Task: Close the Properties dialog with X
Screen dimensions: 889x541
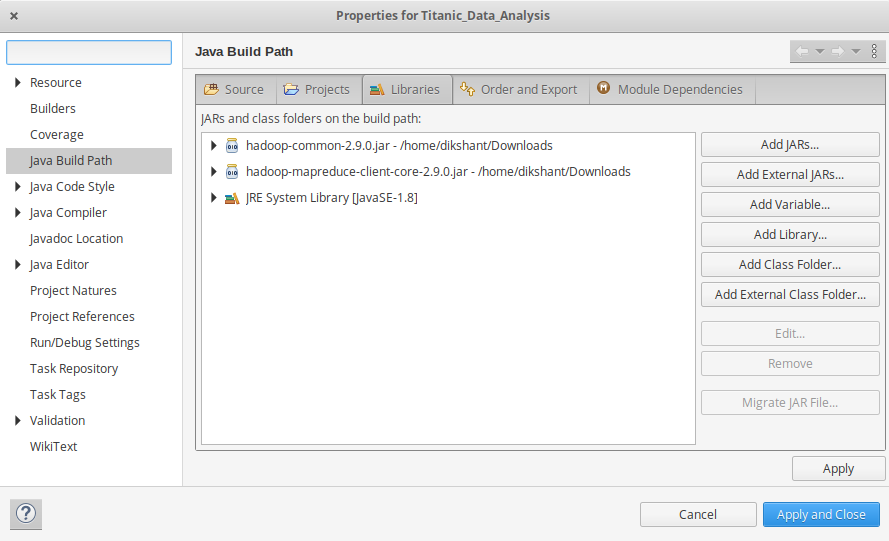Action: (14, 16)
